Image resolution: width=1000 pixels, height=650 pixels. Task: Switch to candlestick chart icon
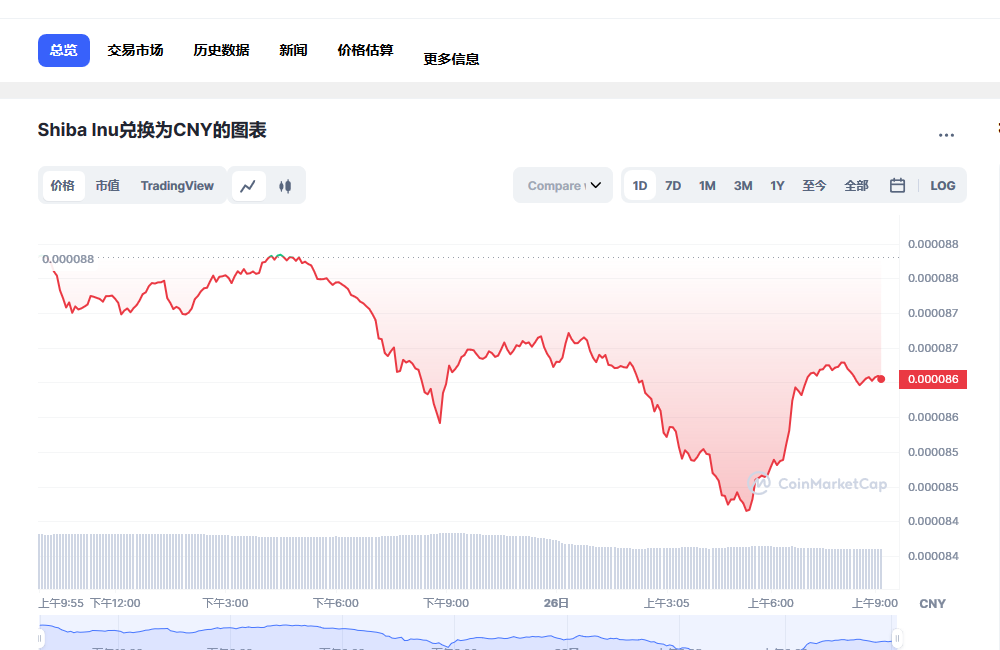pyautogui.click(x=285, y=186)
